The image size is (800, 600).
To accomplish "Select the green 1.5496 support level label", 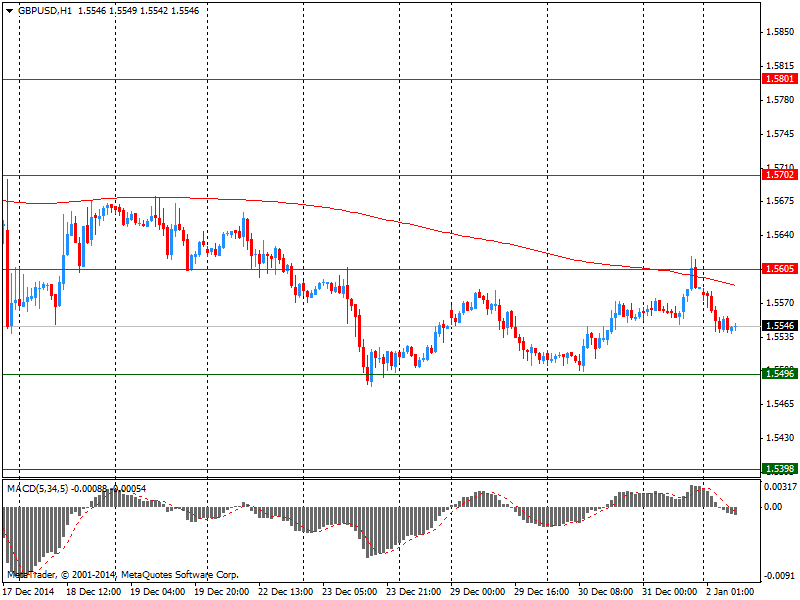I will 780,374.
